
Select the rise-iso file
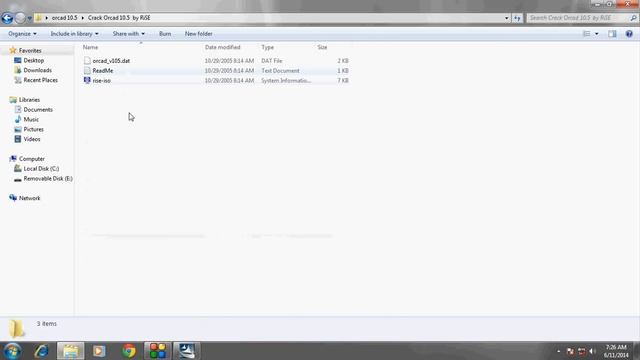click(101, 80)
